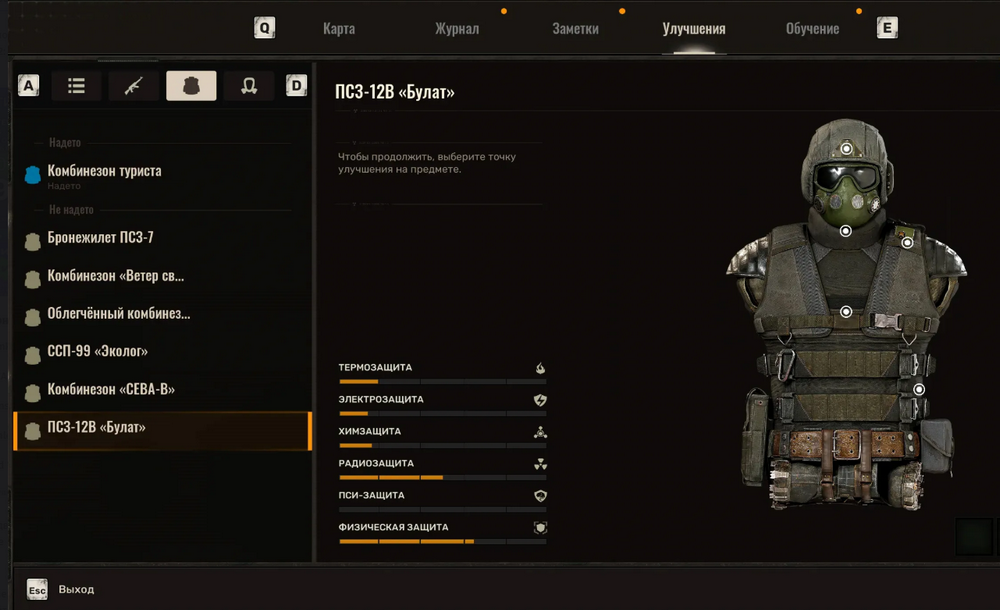The height and width of the screenshot is (610, 1000).
Task: Switch to the Карта tab
Action: tap(339, 29)
